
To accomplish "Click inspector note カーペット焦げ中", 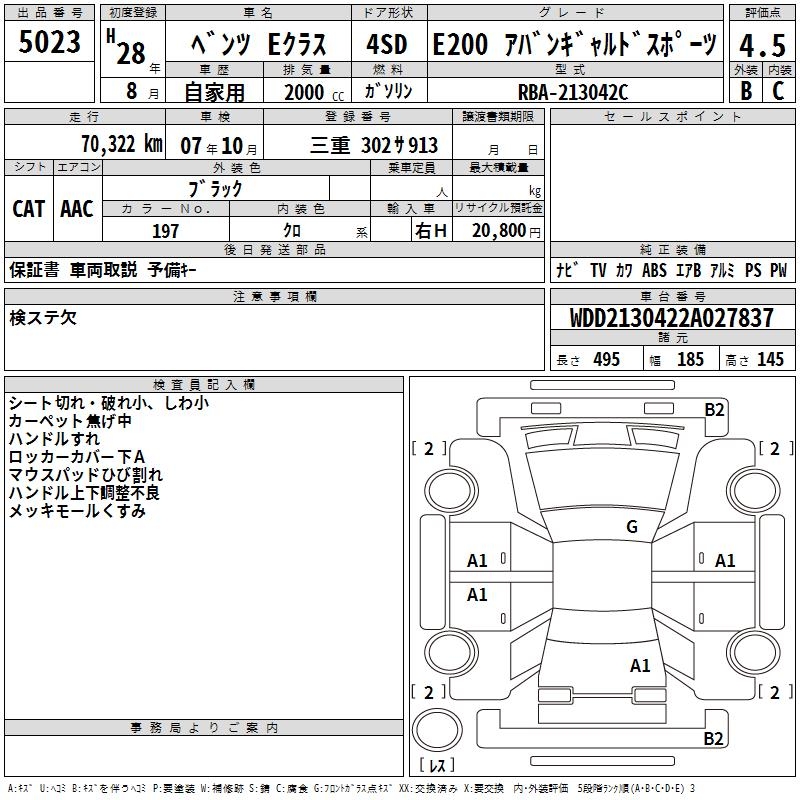I will [70, 421].
